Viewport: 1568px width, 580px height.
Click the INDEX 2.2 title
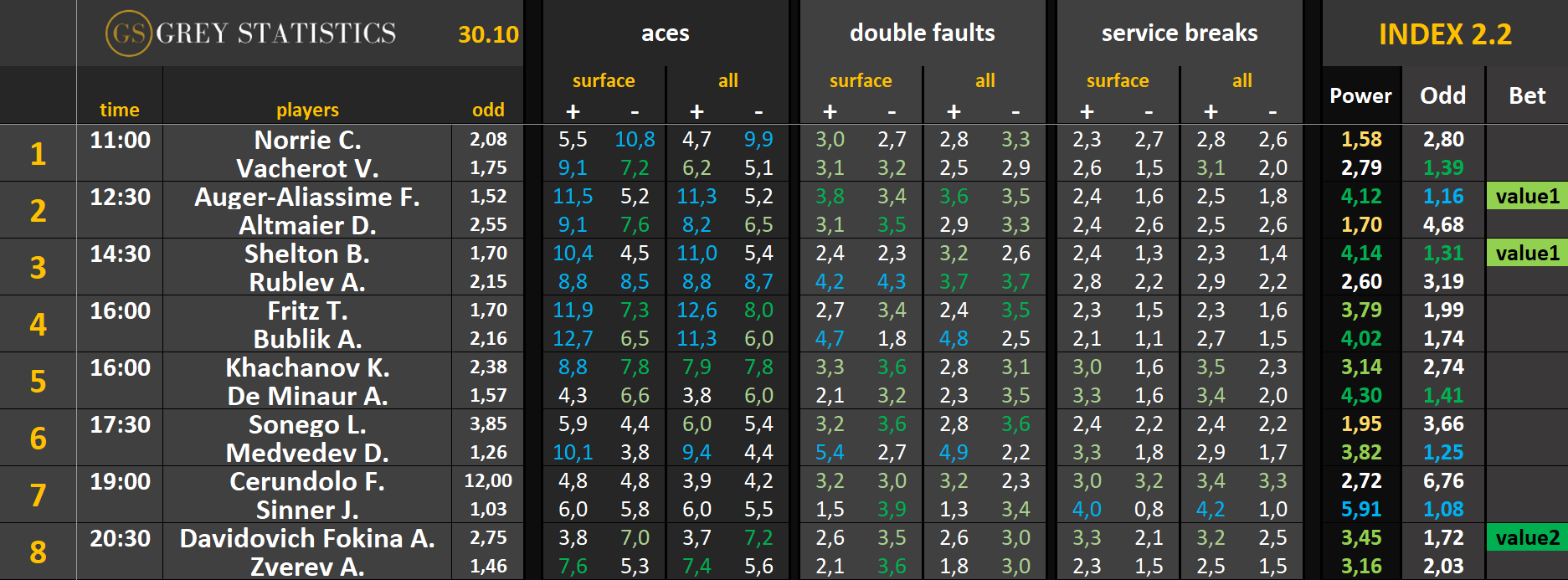click(1445, 34)
